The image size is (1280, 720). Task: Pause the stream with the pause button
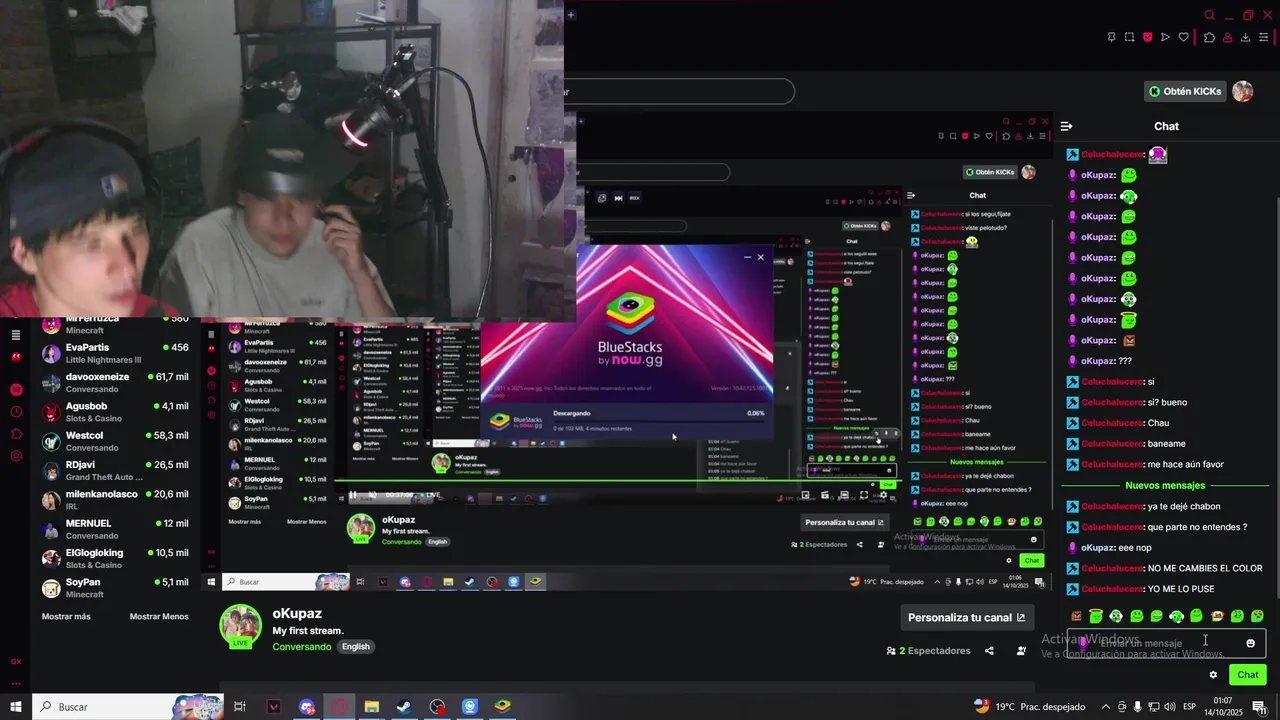pos(352,495)
